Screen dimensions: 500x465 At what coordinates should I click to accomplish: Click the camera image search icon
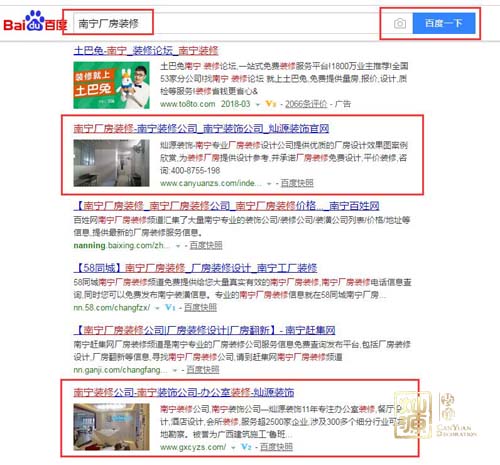pyautogui.click(x=400, y=23)
